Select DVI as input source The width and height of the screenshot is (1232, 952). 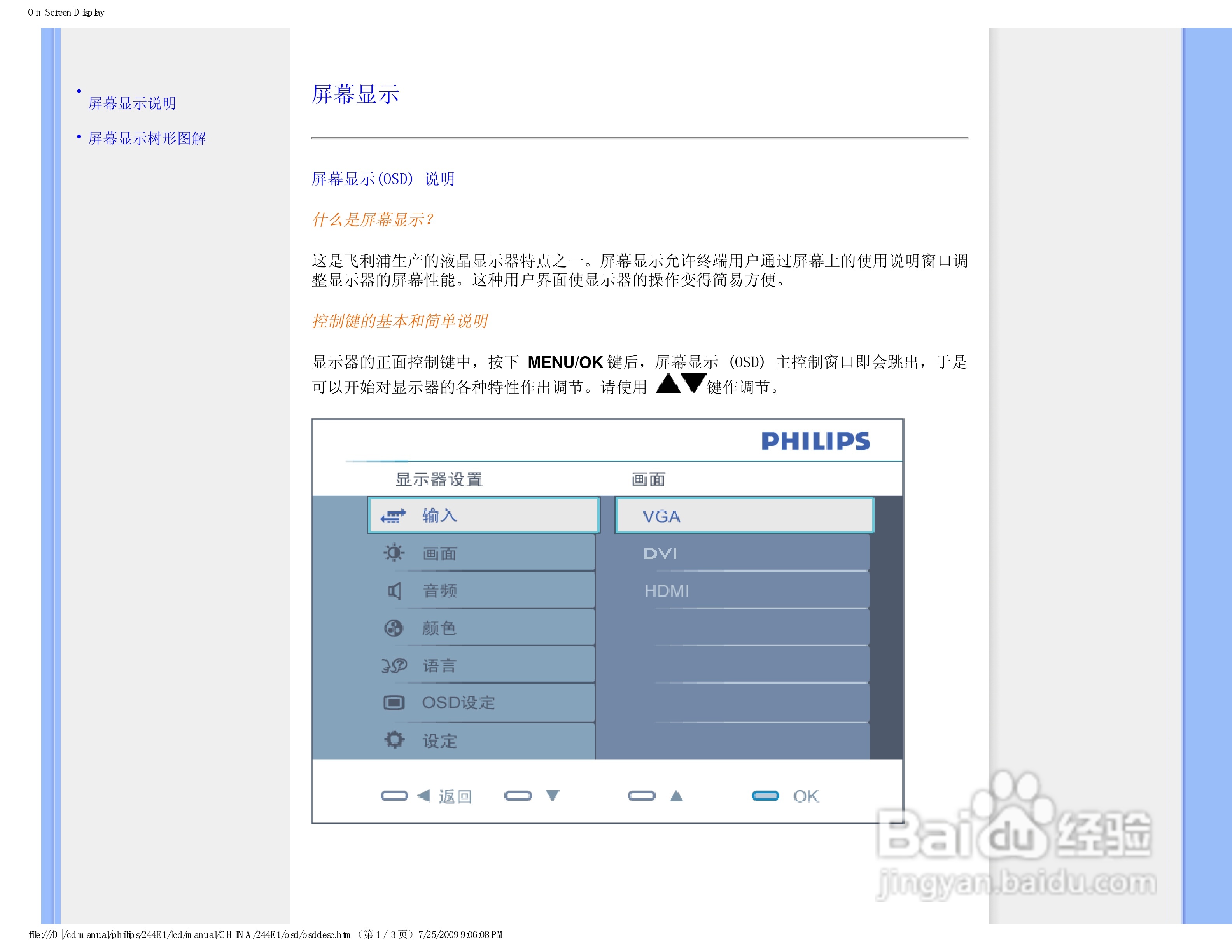tap(661, 554)
